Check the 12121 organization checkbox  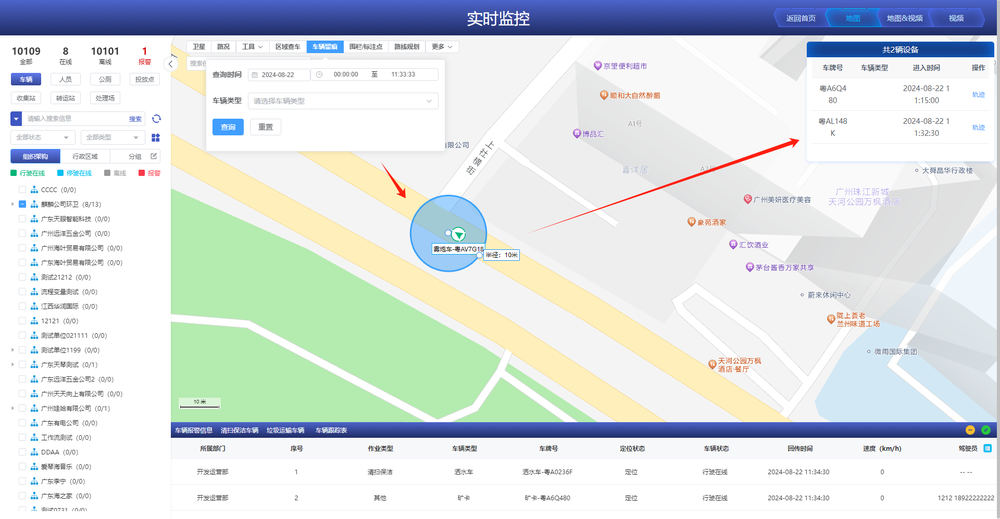22,321
